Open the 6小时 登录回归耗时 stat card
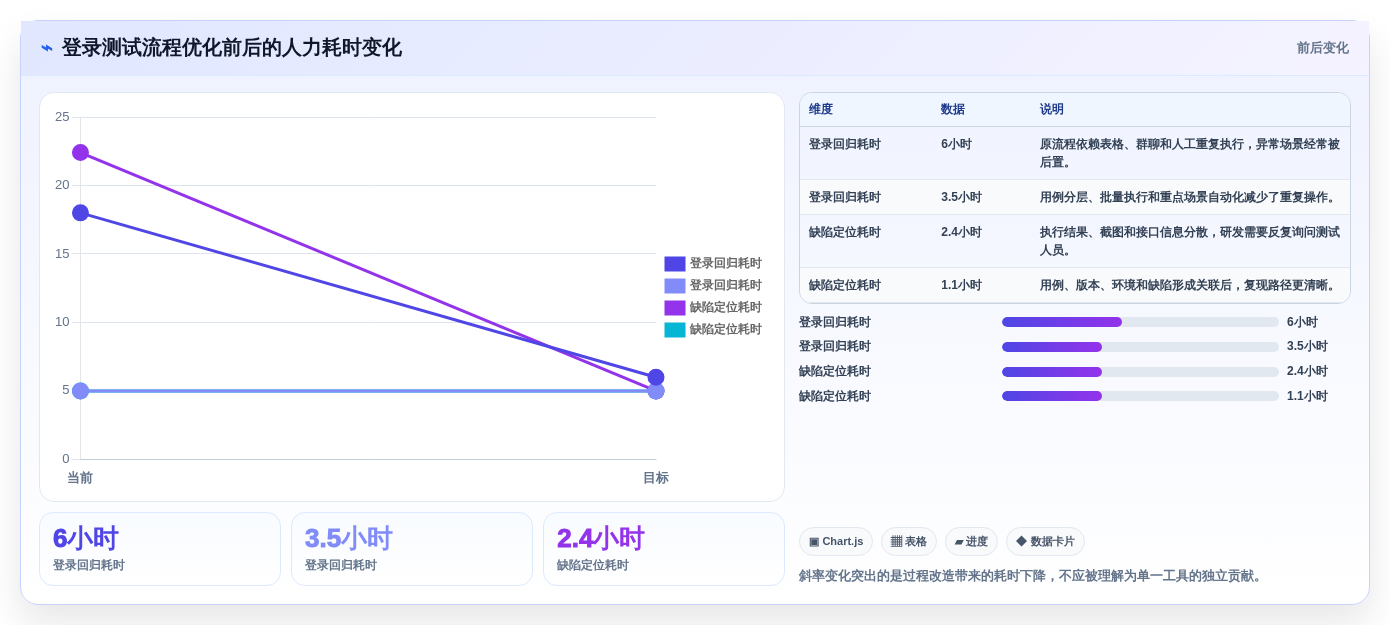The image size is (1390, 625). coord(160,549)
